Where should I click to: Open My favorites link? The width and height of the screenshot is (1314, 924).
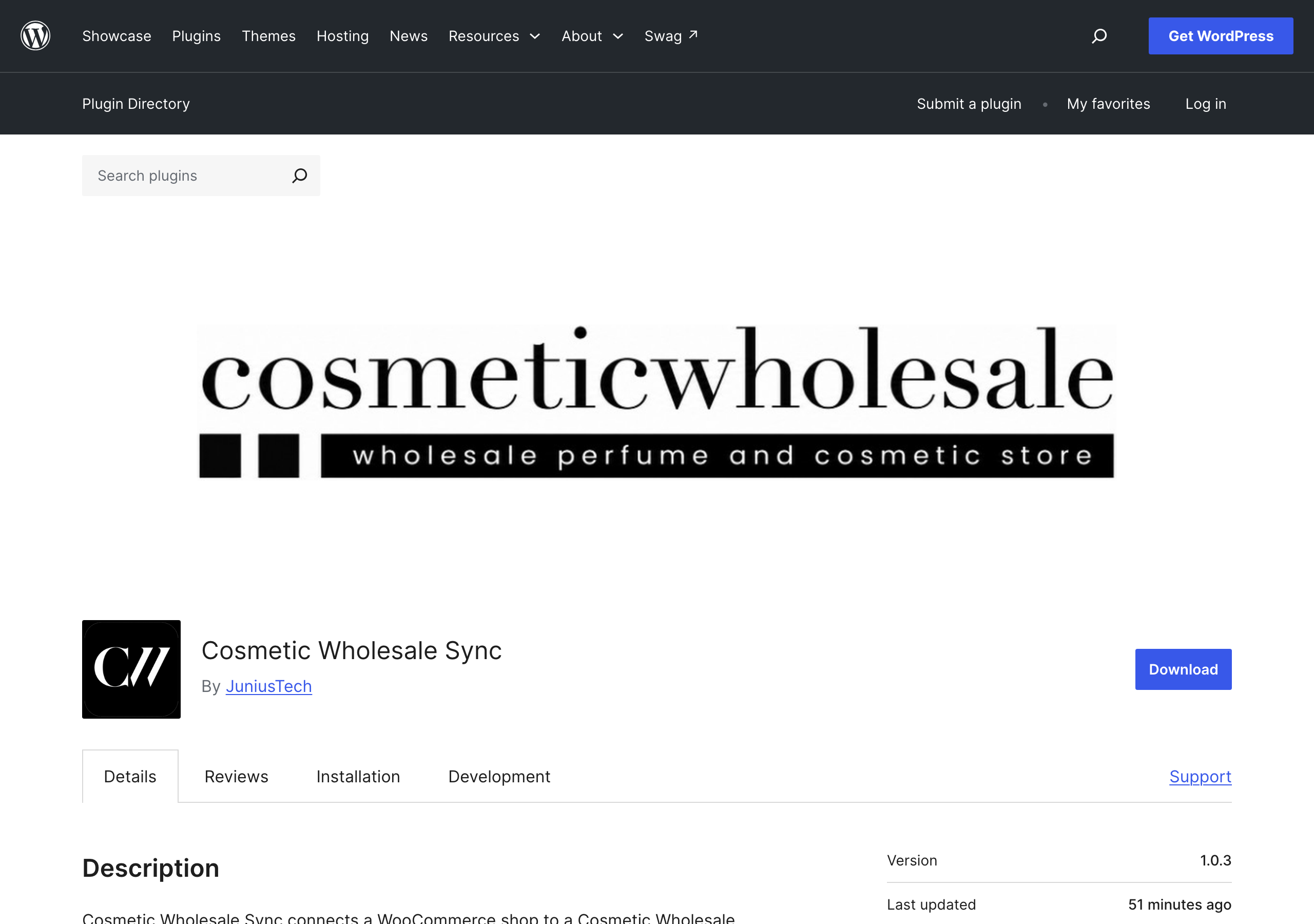click(x=1109, y=104)
